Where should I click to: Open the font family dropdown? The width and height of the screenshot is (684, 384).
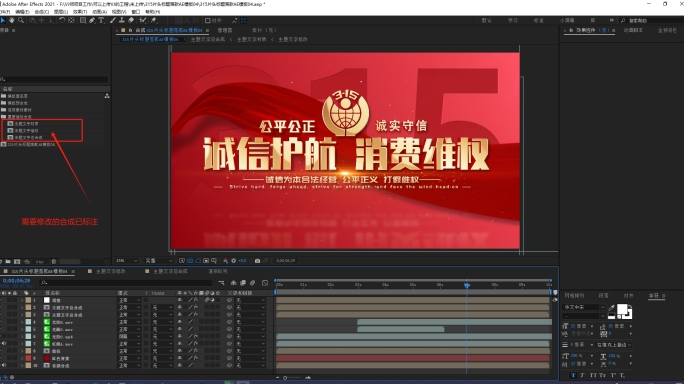click(x=585, y=307)
